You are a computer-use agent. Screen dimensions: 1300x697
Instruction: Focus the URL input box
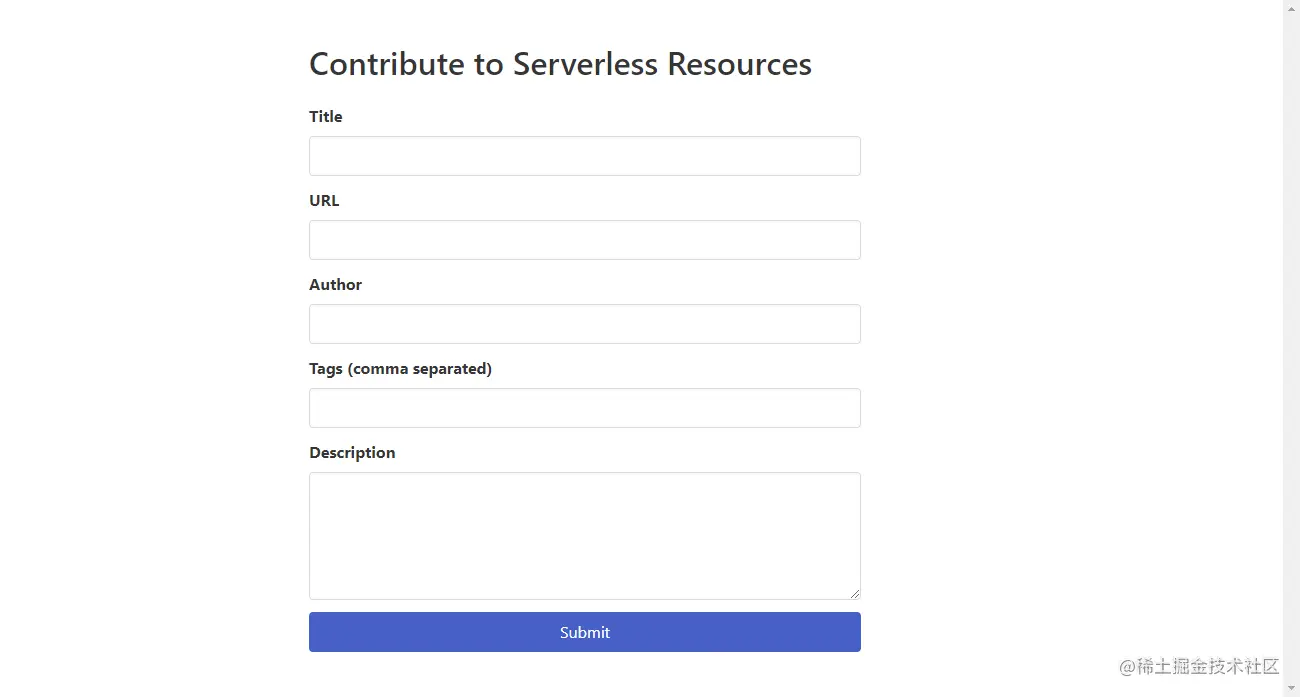pyautogui.click(x=584, y=240)
